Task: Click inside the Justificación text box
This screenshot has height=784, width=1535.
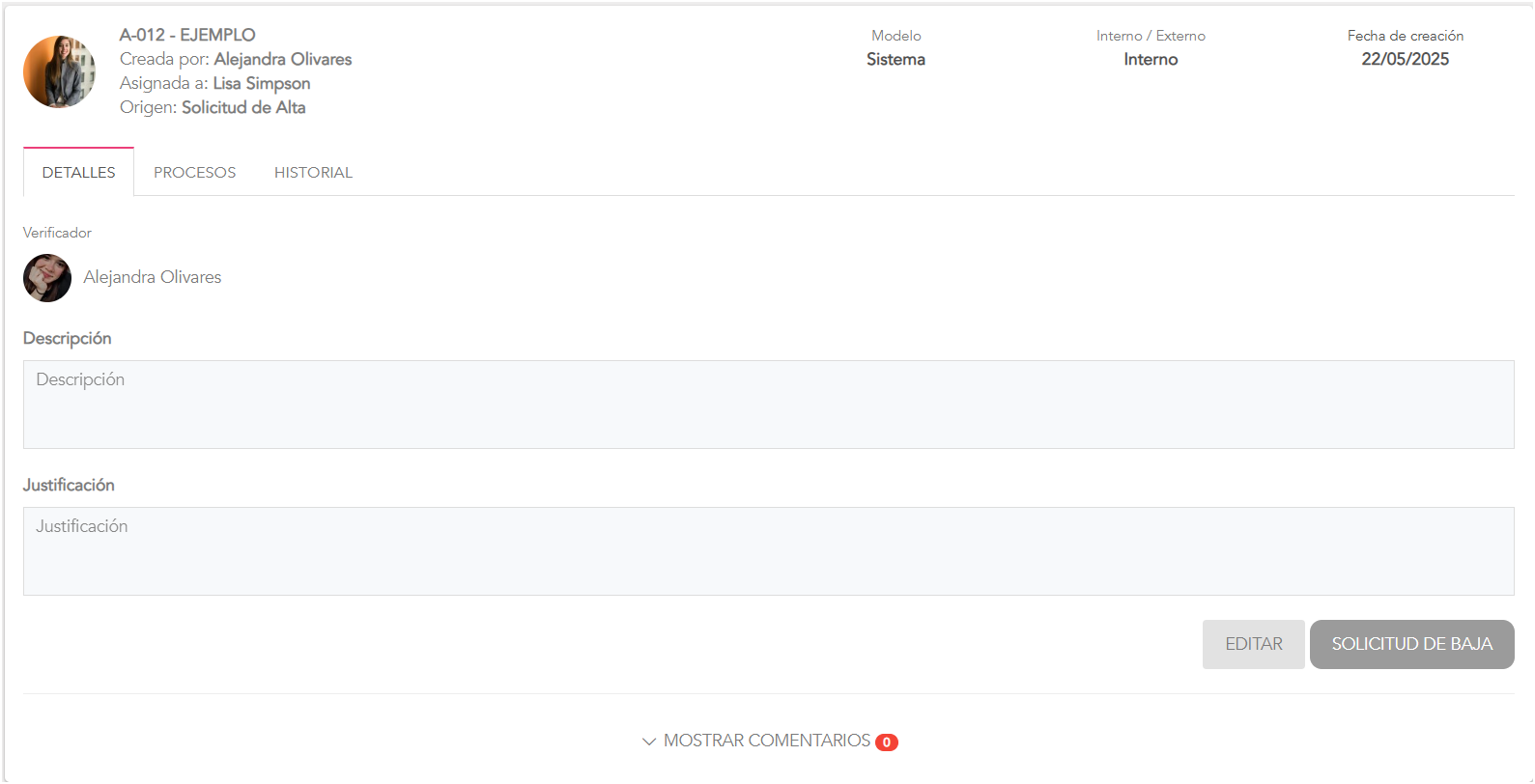Action: point(768,551)
